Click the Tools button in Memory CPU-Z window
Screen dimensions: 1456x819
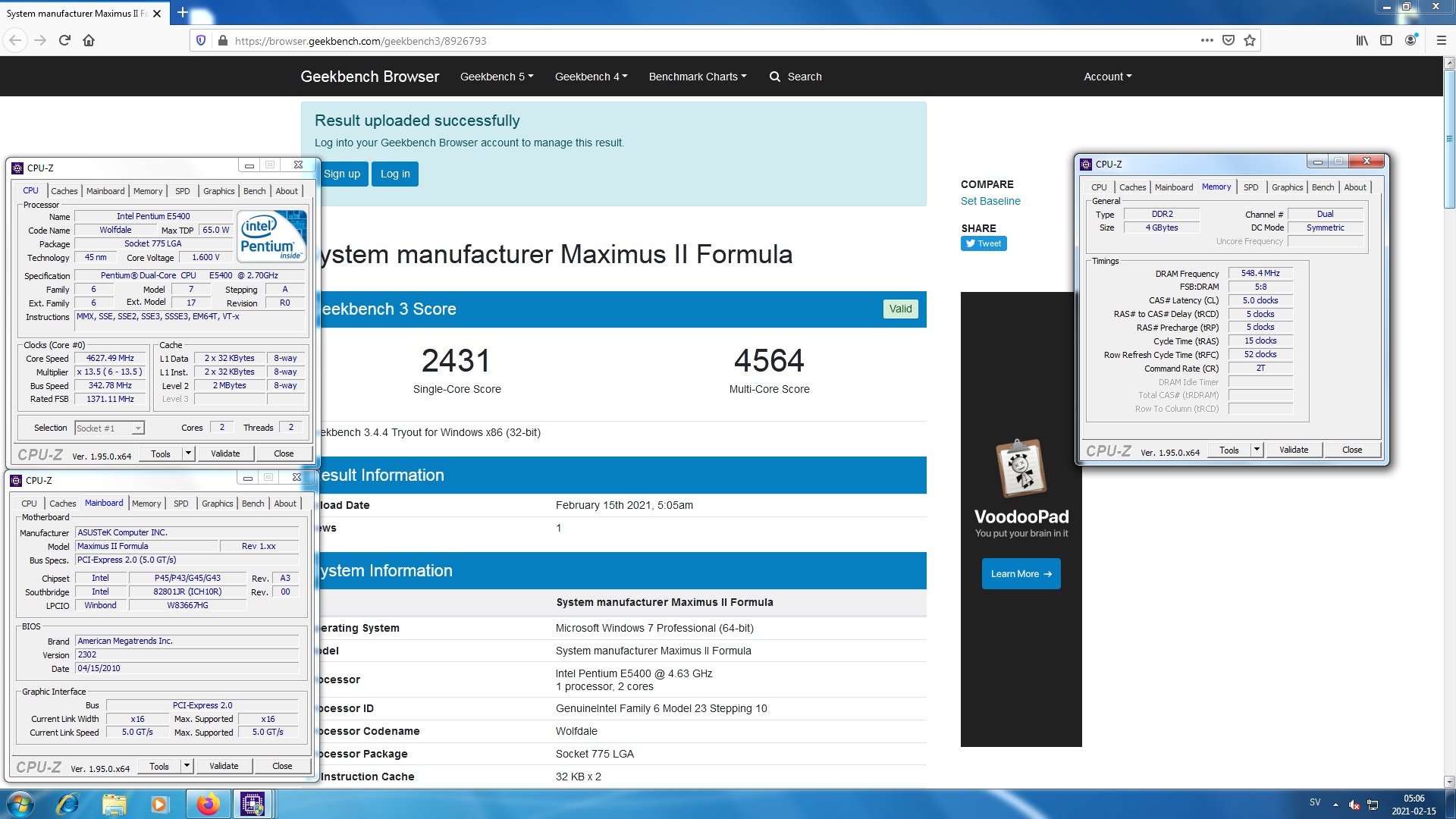pos(1229,450)
